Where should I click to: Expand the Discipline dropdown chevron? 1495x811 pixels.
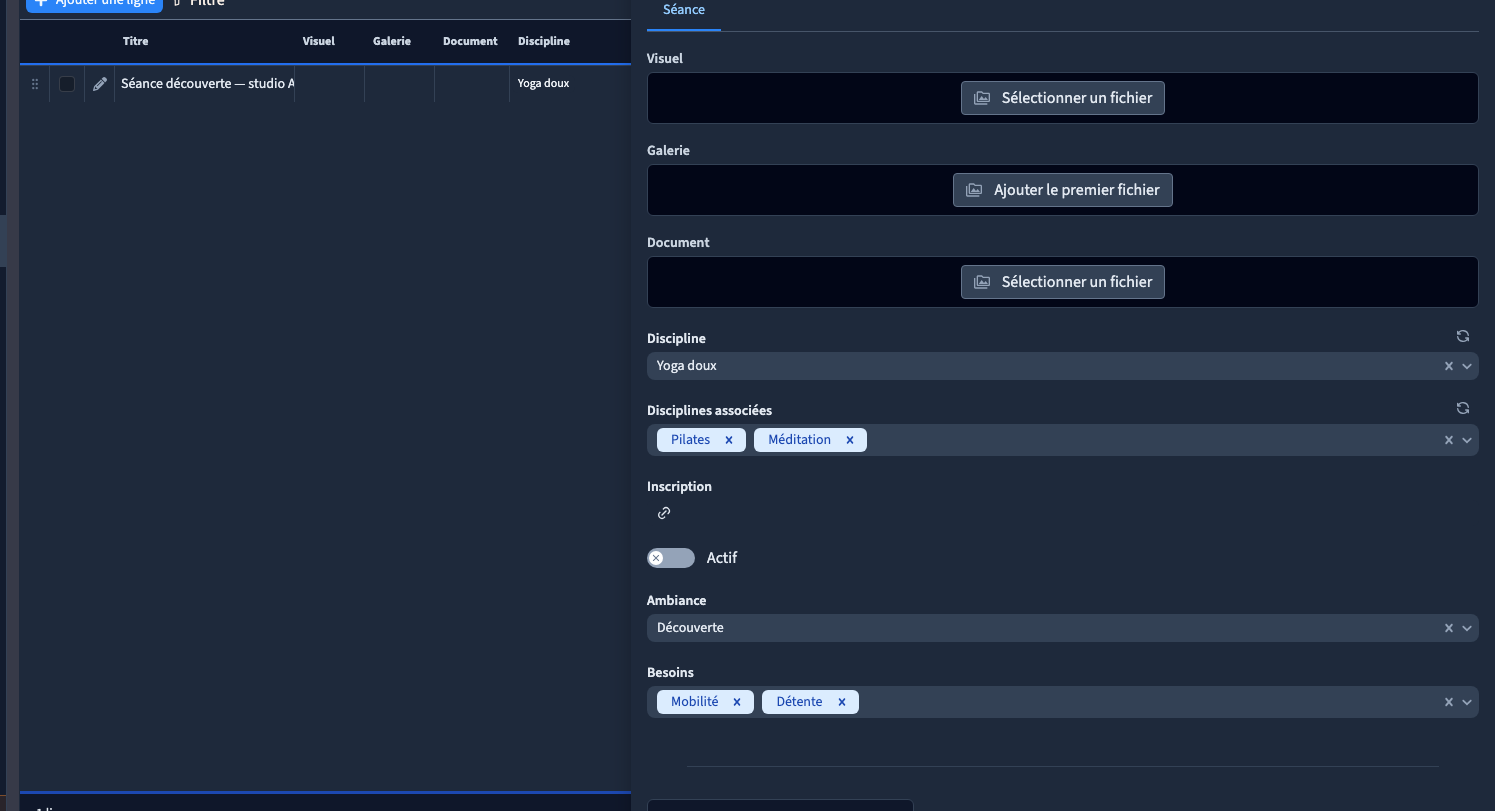1467,366
